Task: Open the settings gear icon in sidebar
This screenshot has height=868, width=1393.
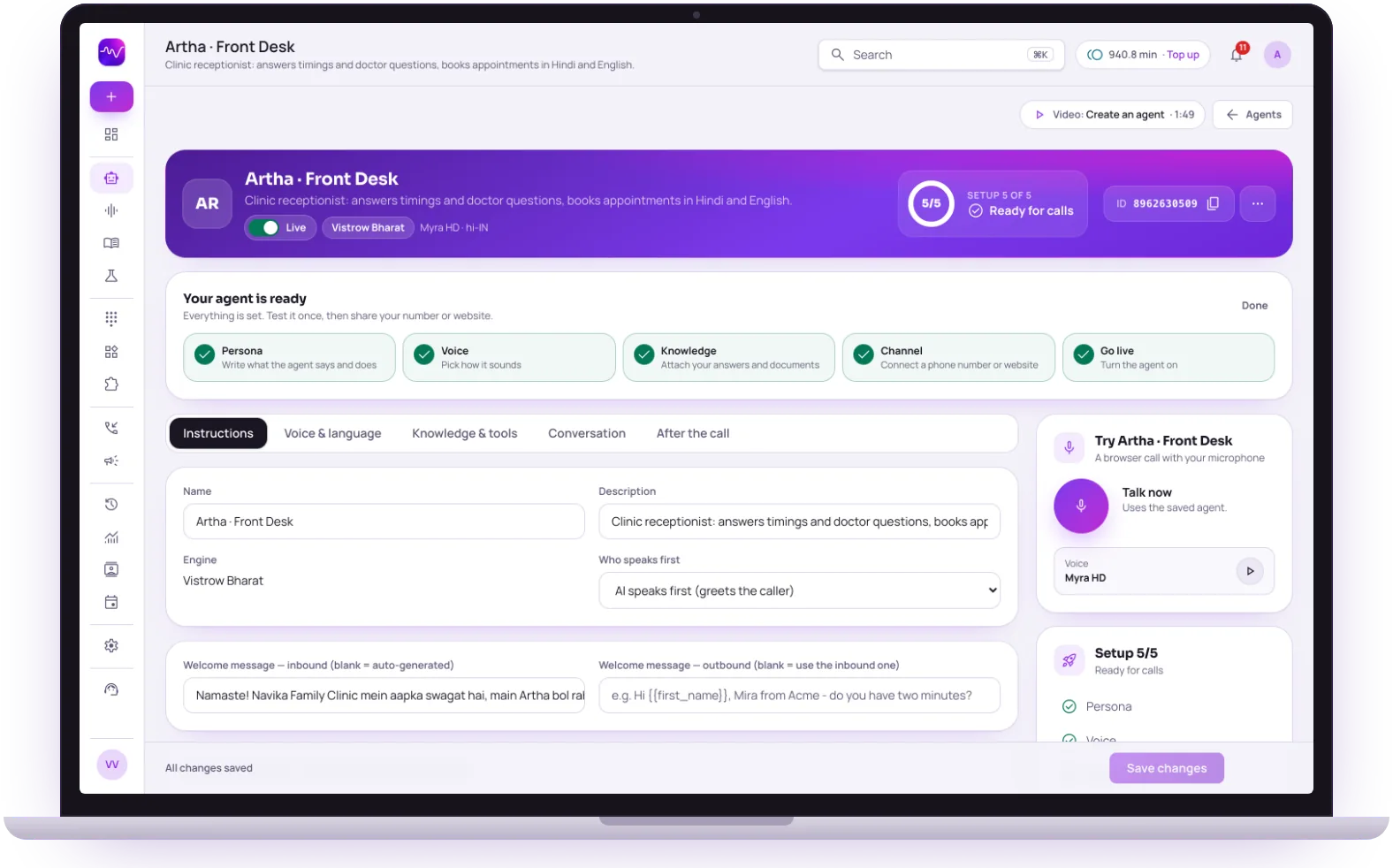Action: [111, 646]
